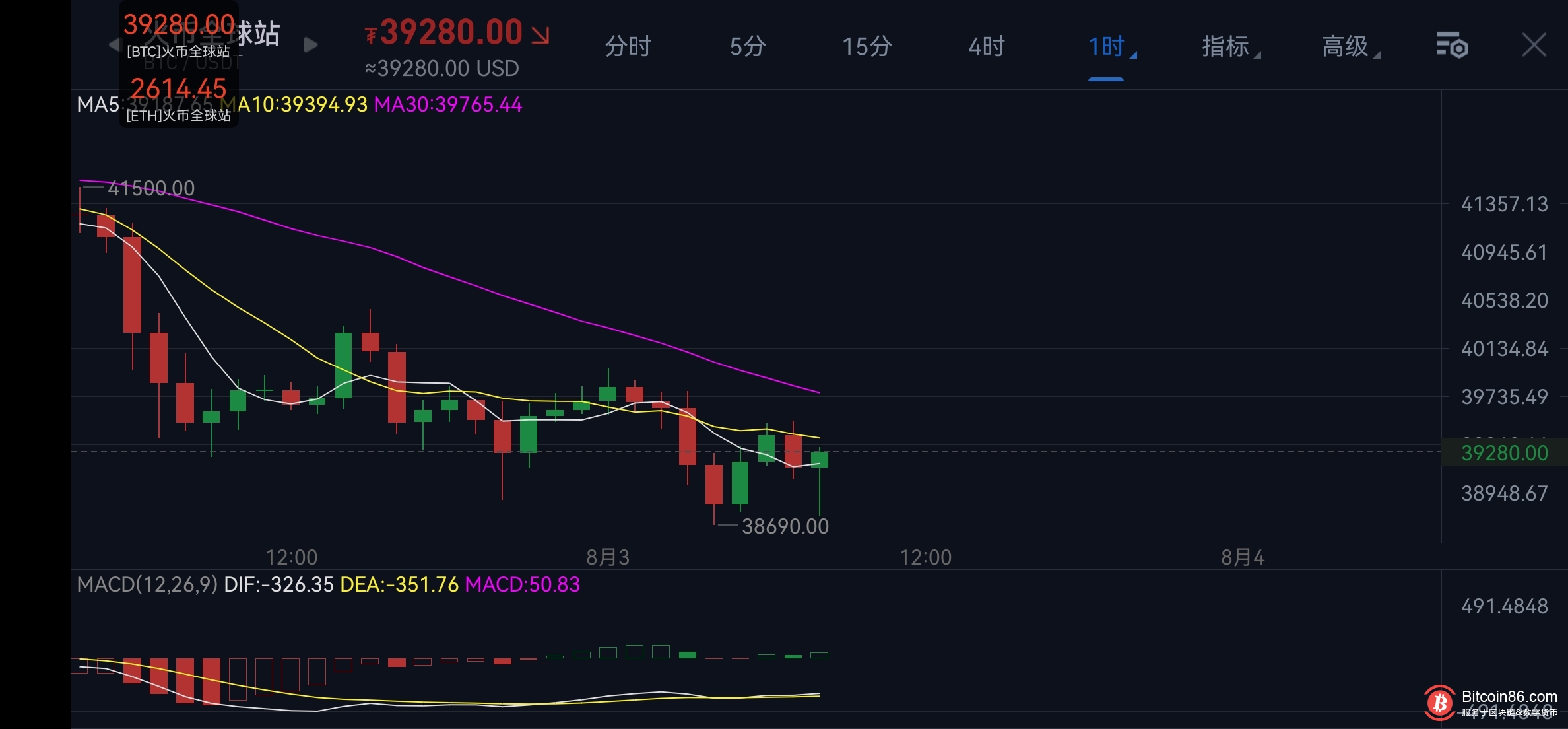Click the red downward price trend arrow

[x=540, y=35]
